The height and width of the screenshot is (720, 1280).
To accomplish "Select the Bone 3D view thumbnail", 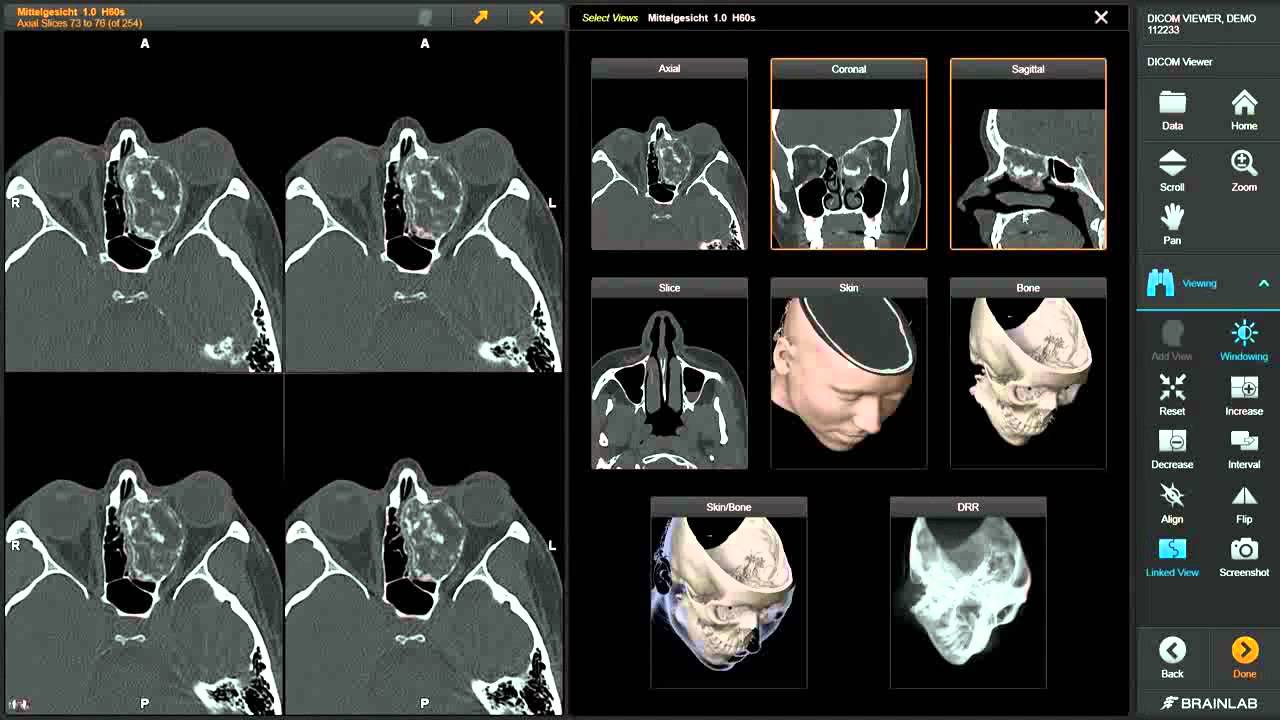I will coord(1028,373).
